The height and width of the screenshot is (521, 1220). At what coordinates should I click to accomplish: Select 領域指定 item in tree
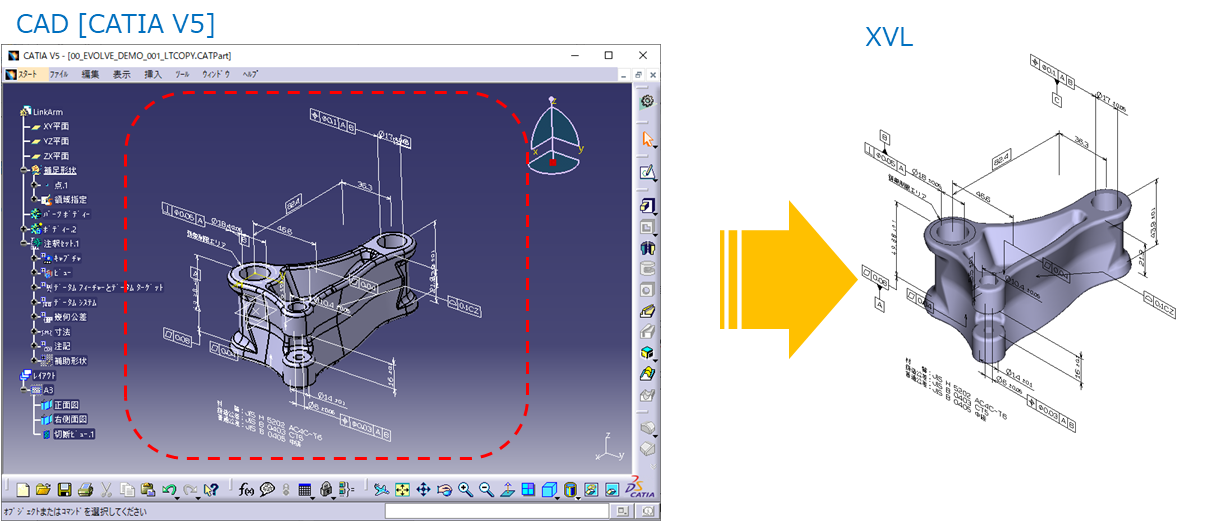coord(64,199)
